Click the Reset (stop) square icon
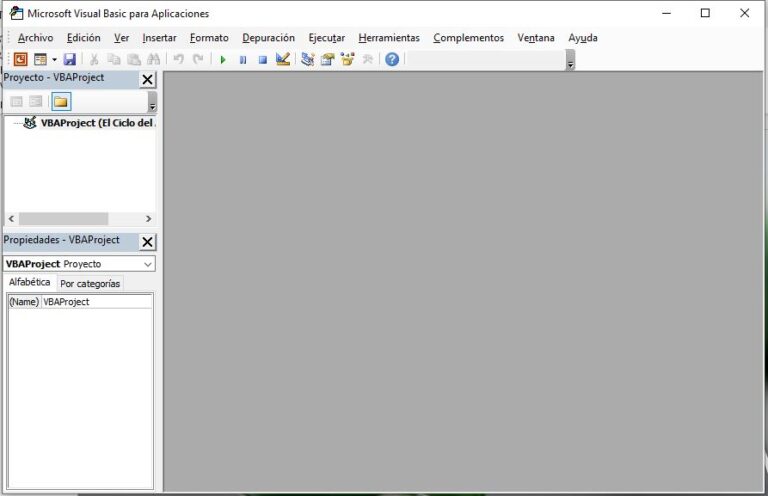The width and height of the screenshot is (768, 496). [263, 60]
